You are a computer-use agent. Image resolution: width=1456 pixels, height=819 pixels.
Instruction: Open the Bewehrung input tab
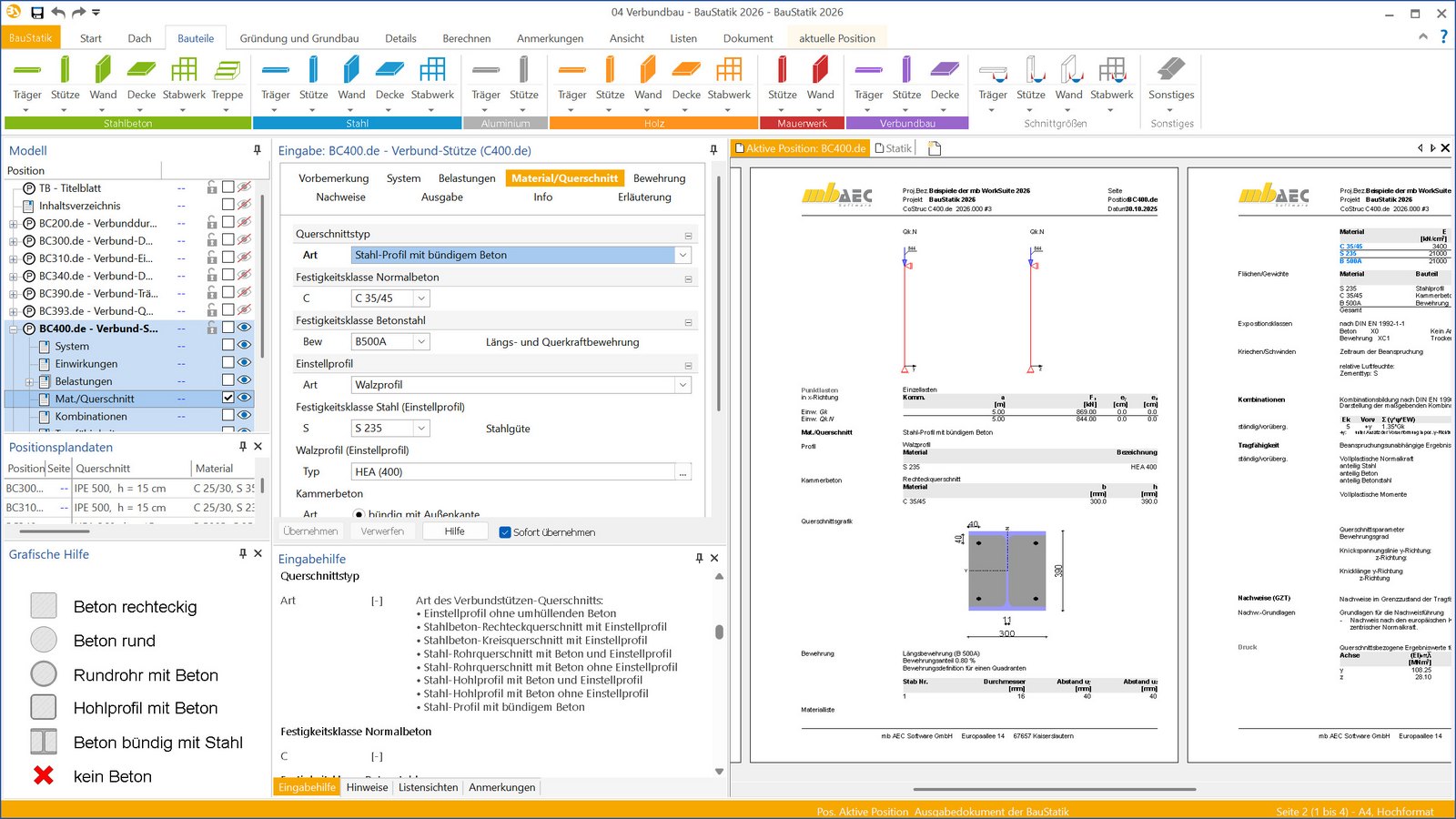click(x=659, y=178)
